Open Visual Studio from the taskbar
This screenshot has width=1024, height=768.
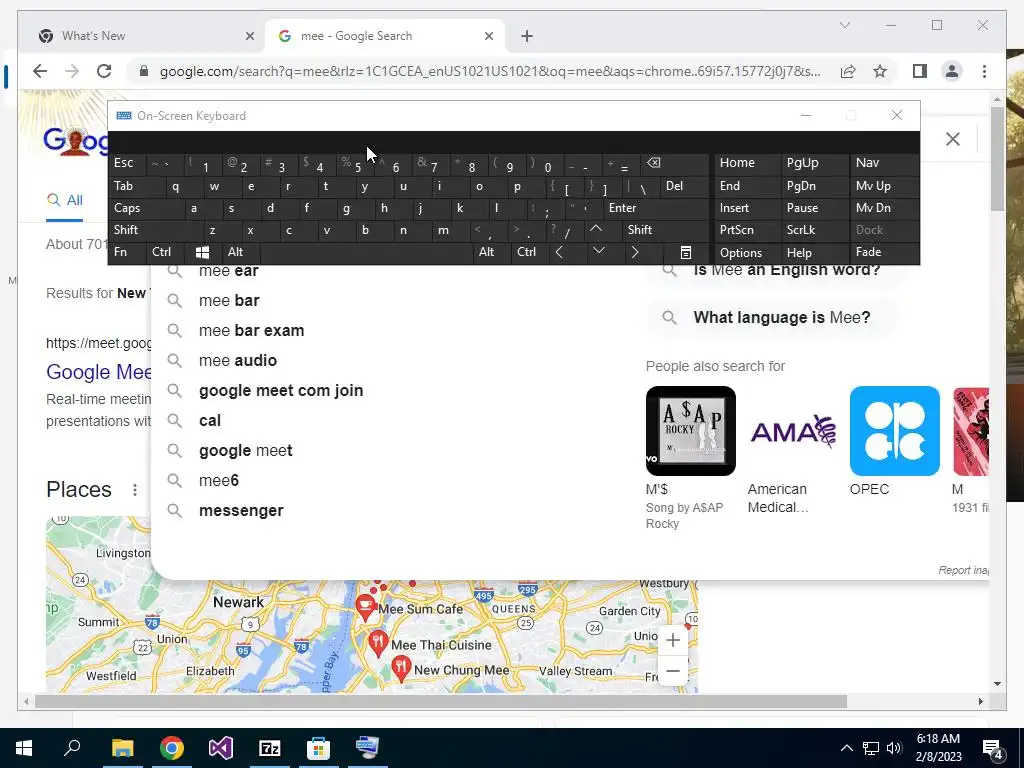click(221, 748)
